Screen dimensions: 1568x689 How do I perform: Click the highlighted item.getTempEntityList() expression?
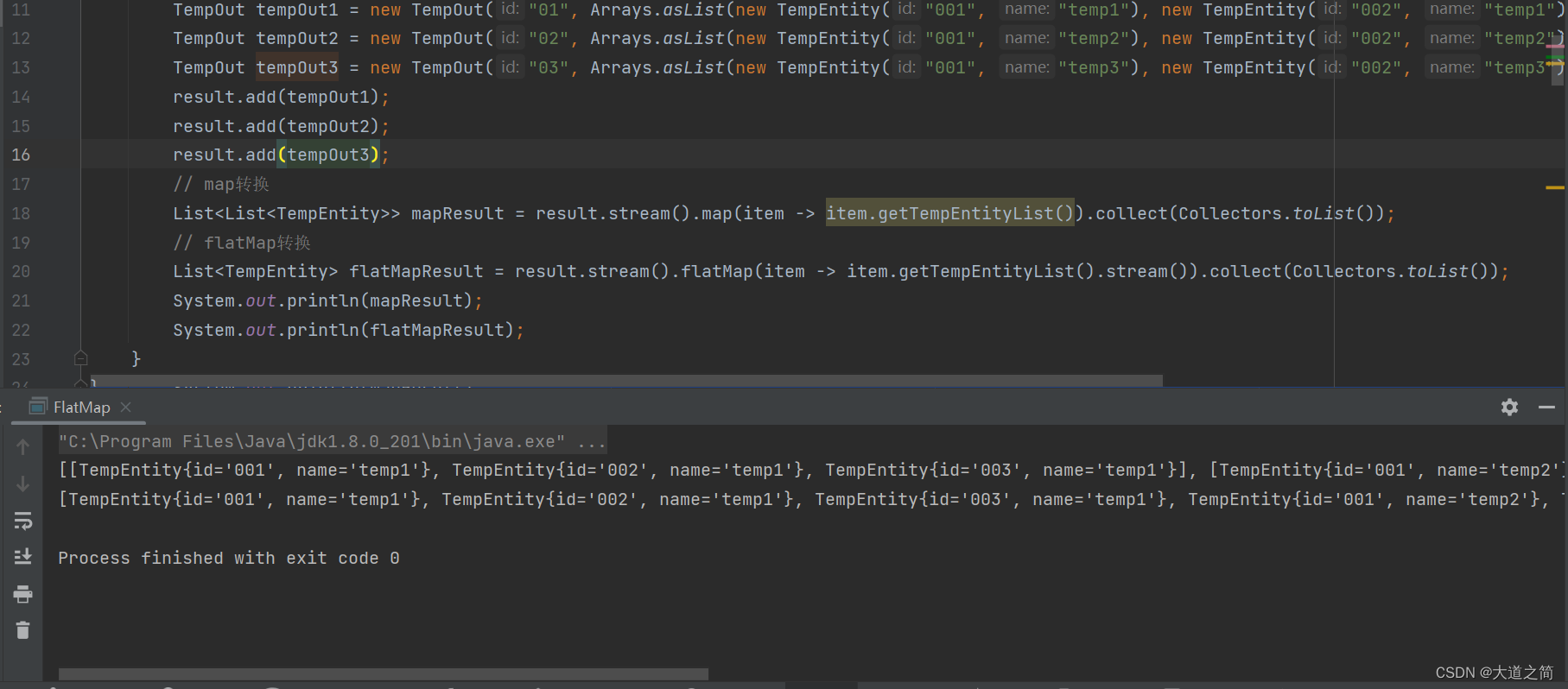[949, 213]
